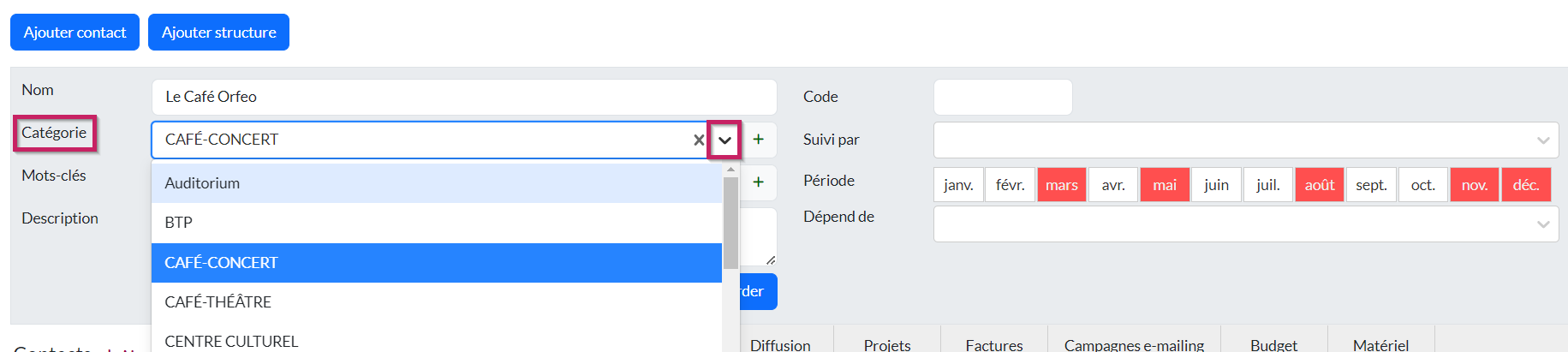Click the Code input field
This screenshot has height=352, width=1568.
tap(1002, 98)
